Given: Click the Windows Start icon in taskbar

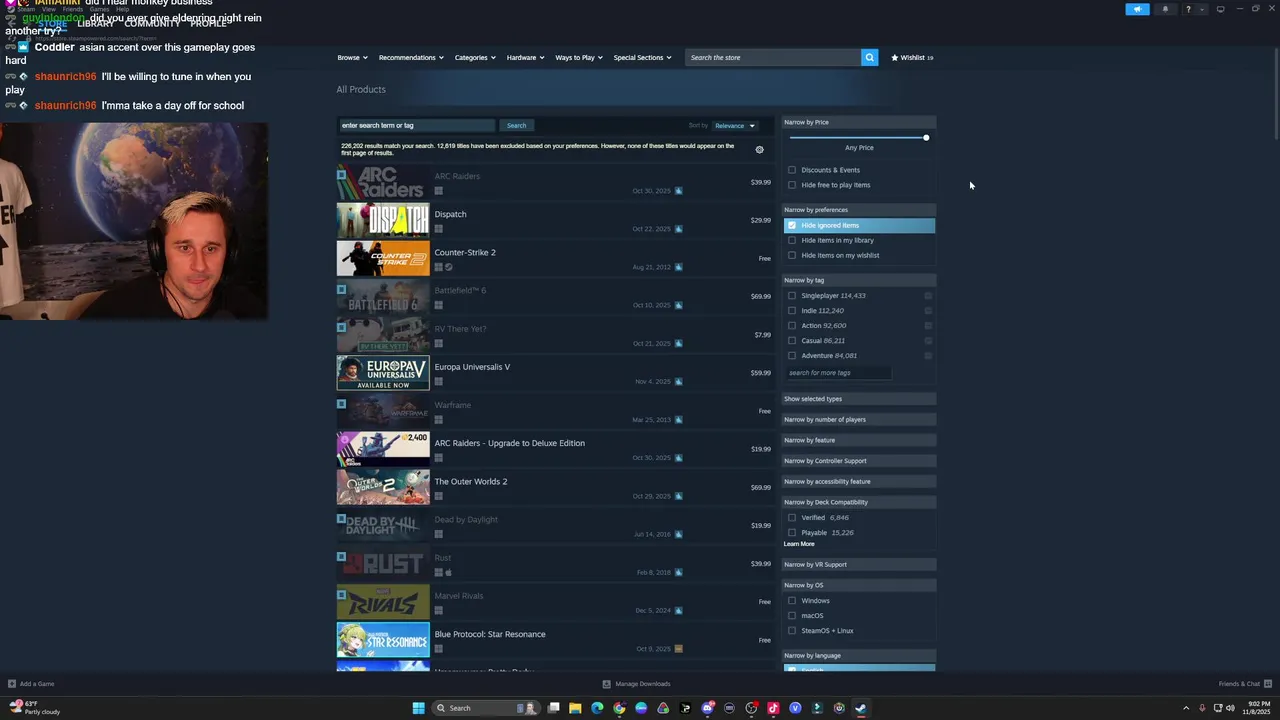Looking at the screenshot, I should tap(419, 708).
